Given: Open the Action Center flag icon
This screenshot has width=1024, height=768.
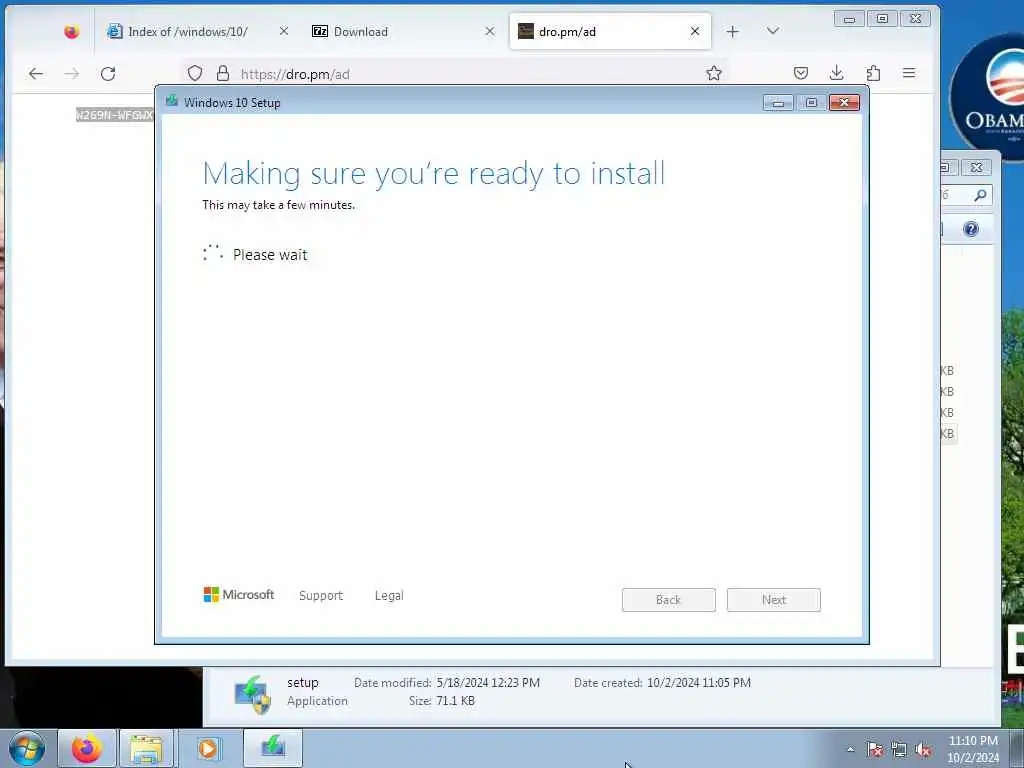Looking at the screenshot, I should [x=875, y=750].
